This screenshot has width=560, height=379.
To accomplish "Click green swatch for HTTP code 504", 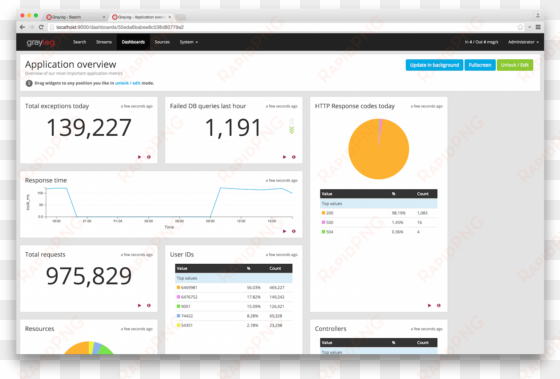I will coord(323,232).
